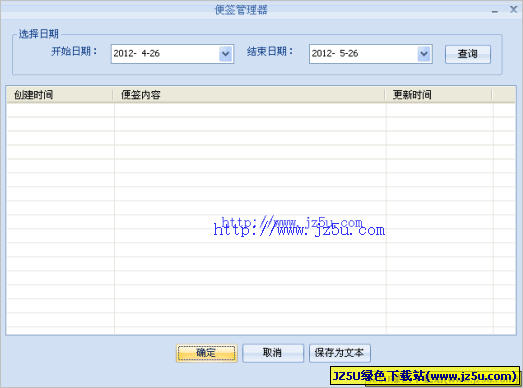Open the 开始日期 dropdown arrow
Viewport: 523px width, 388px height.
click(225, 54)
